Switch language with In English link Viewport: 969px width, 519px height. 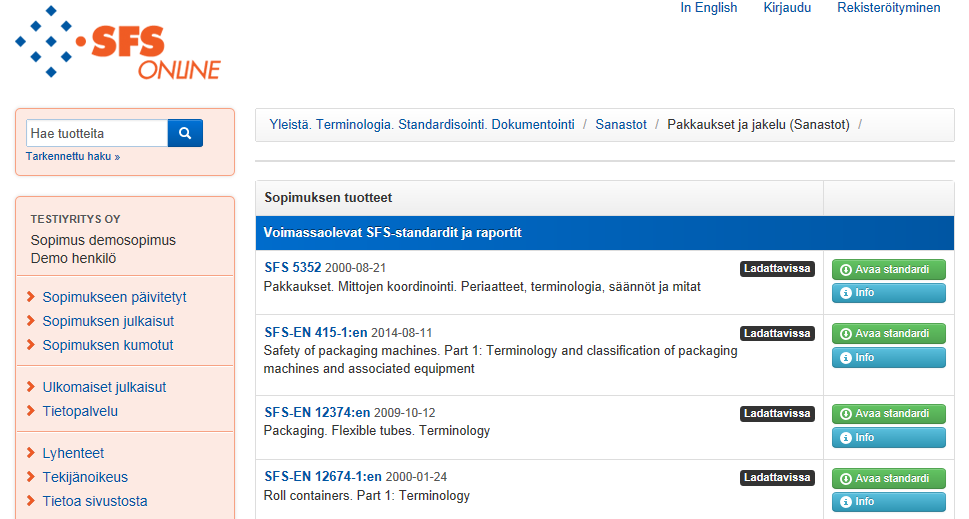tap(709, 7)
